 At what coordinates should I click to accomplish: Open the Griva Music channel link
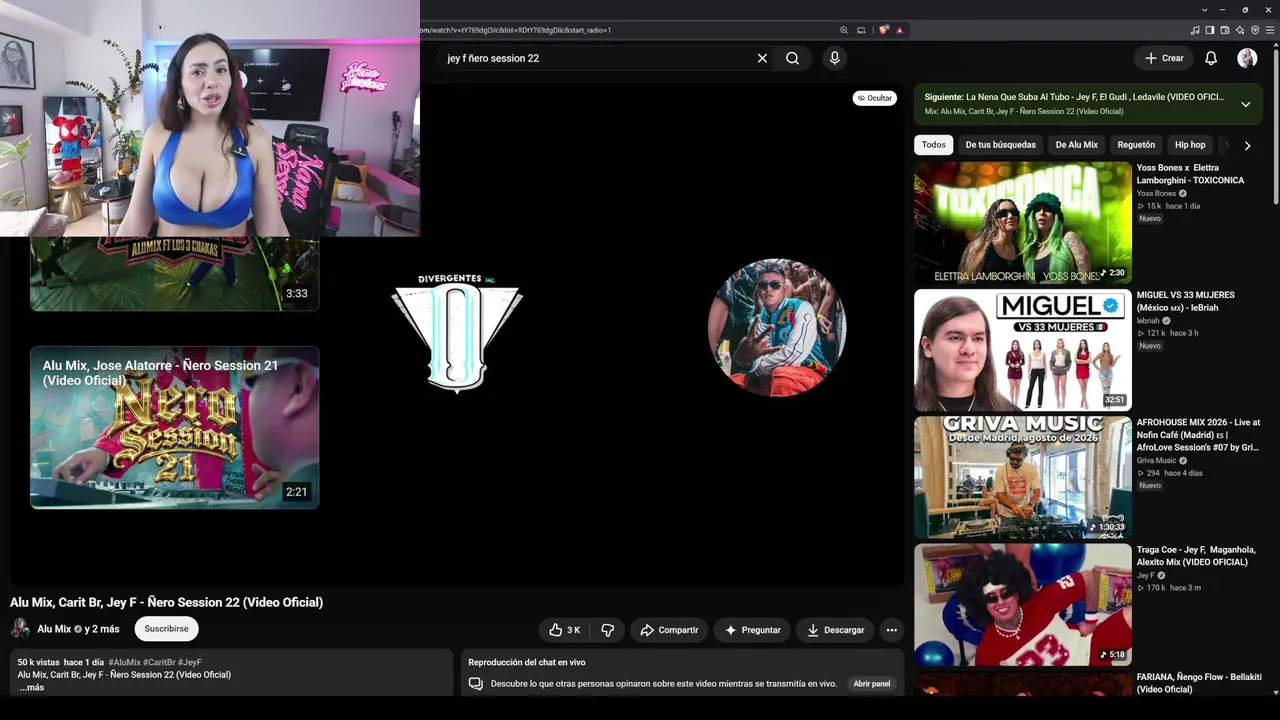[x=1156, y=460]
